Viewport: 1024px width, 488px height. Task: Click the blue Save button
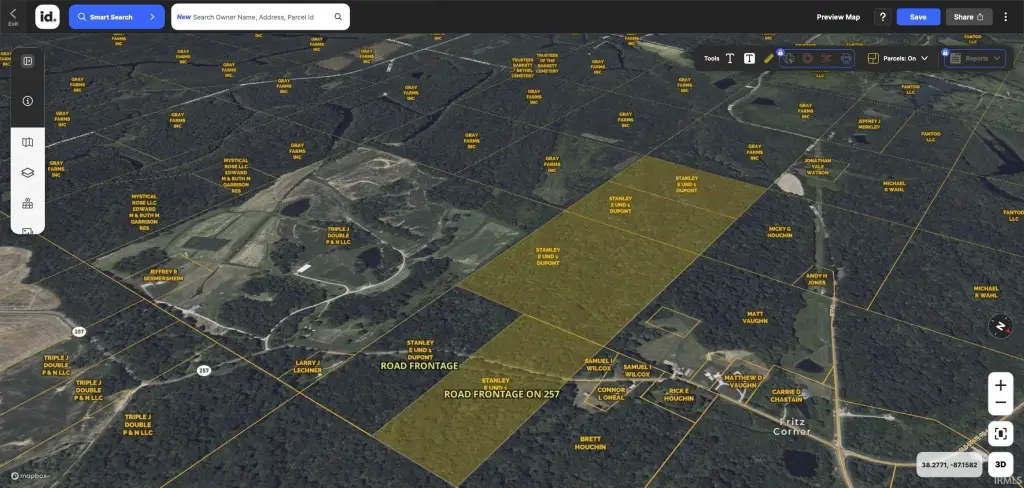[918, 17]
